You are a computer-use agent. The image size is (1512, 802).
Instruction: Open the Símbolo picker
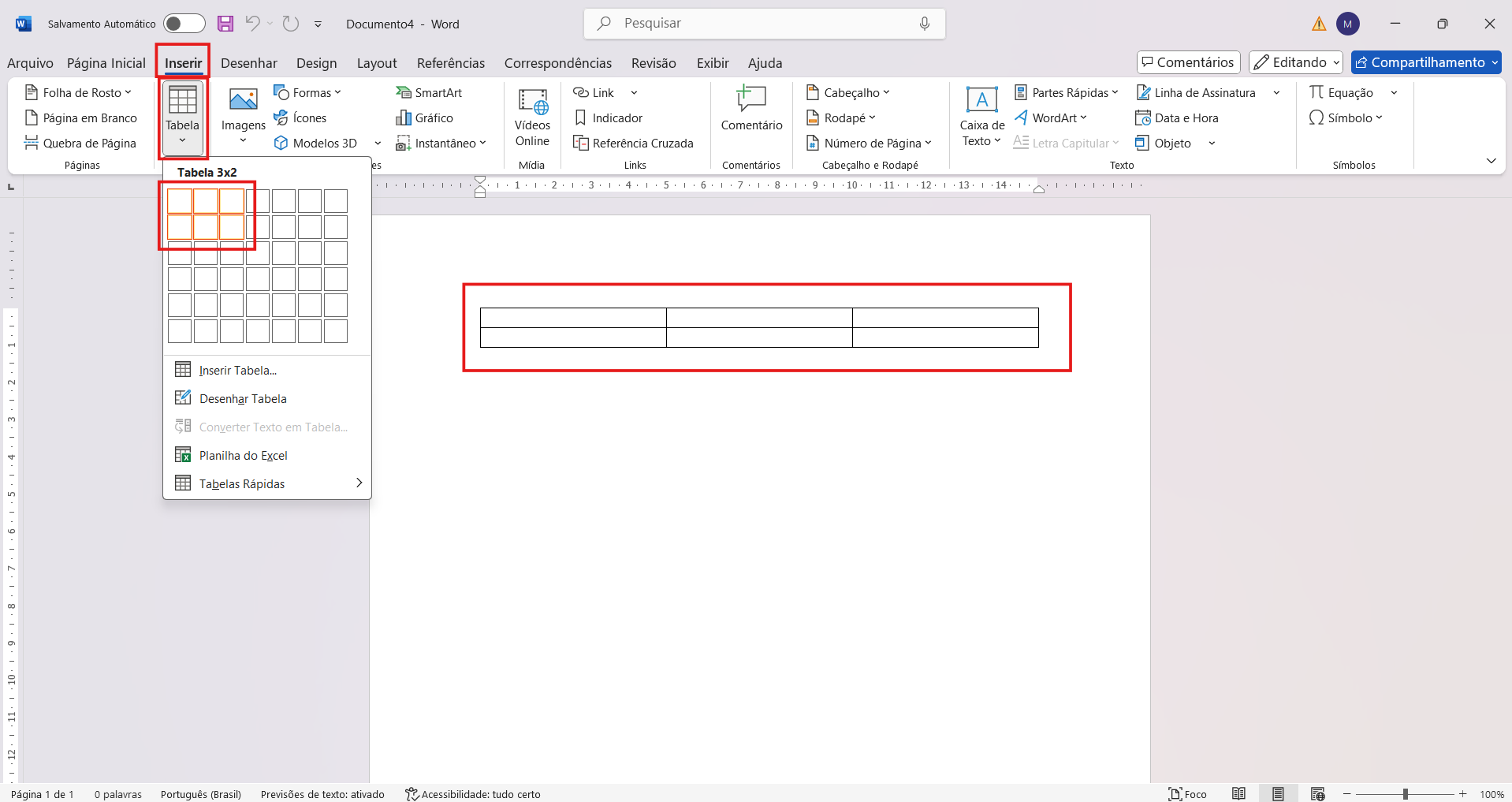(x=1346, y=118)
